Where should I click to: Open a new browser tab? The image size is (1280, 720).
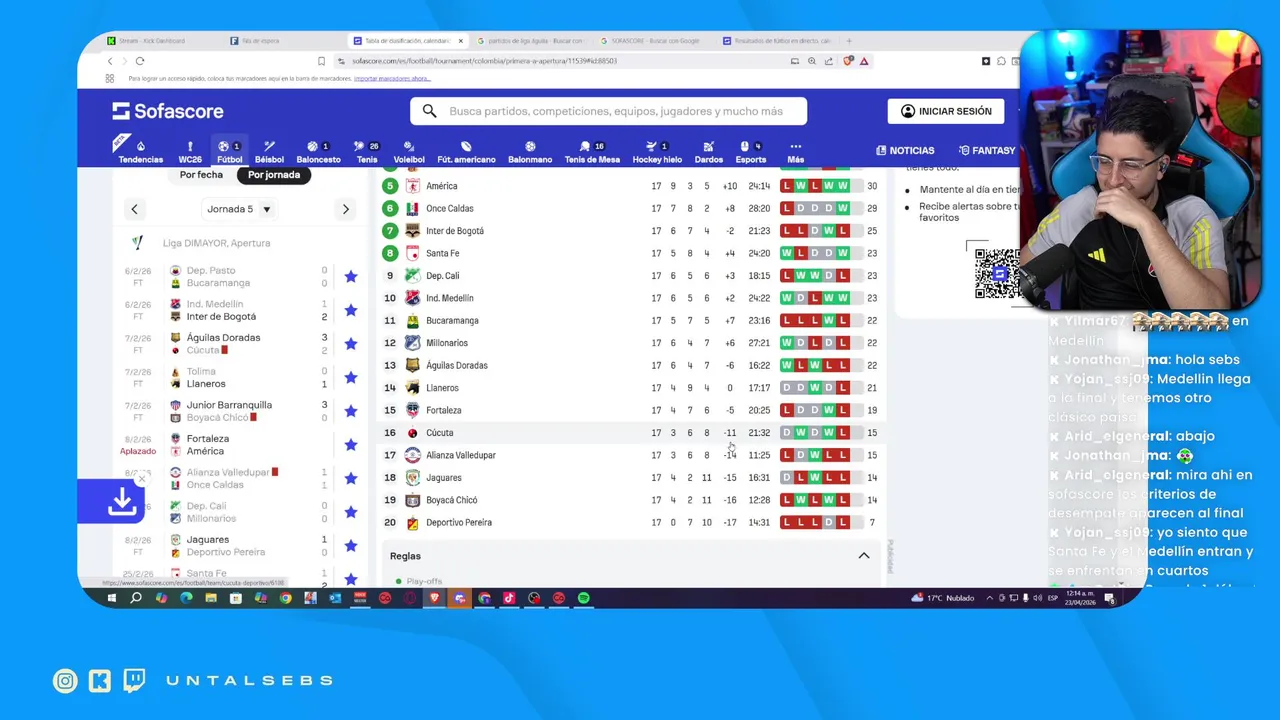pyautogui.click(x=849, y=41)
